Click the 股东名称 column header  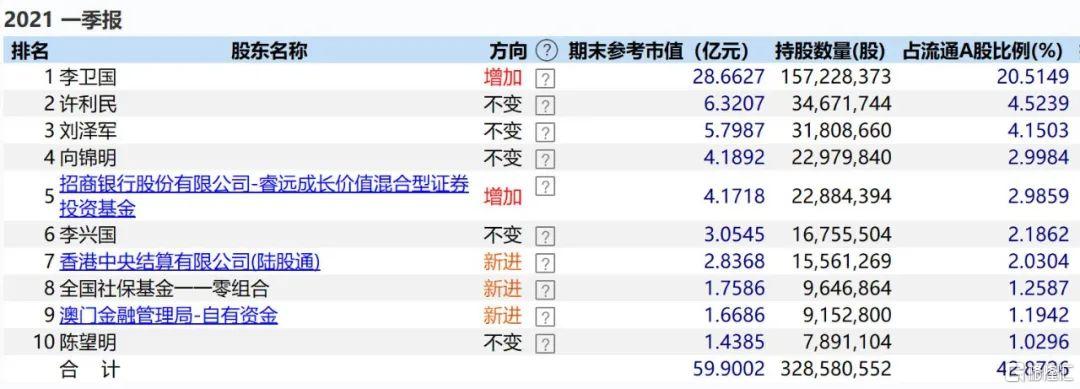(269, 50)
